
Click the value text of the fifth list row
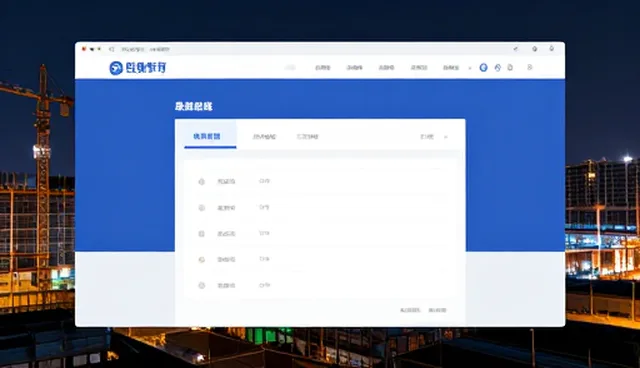[x=264, y=285]
